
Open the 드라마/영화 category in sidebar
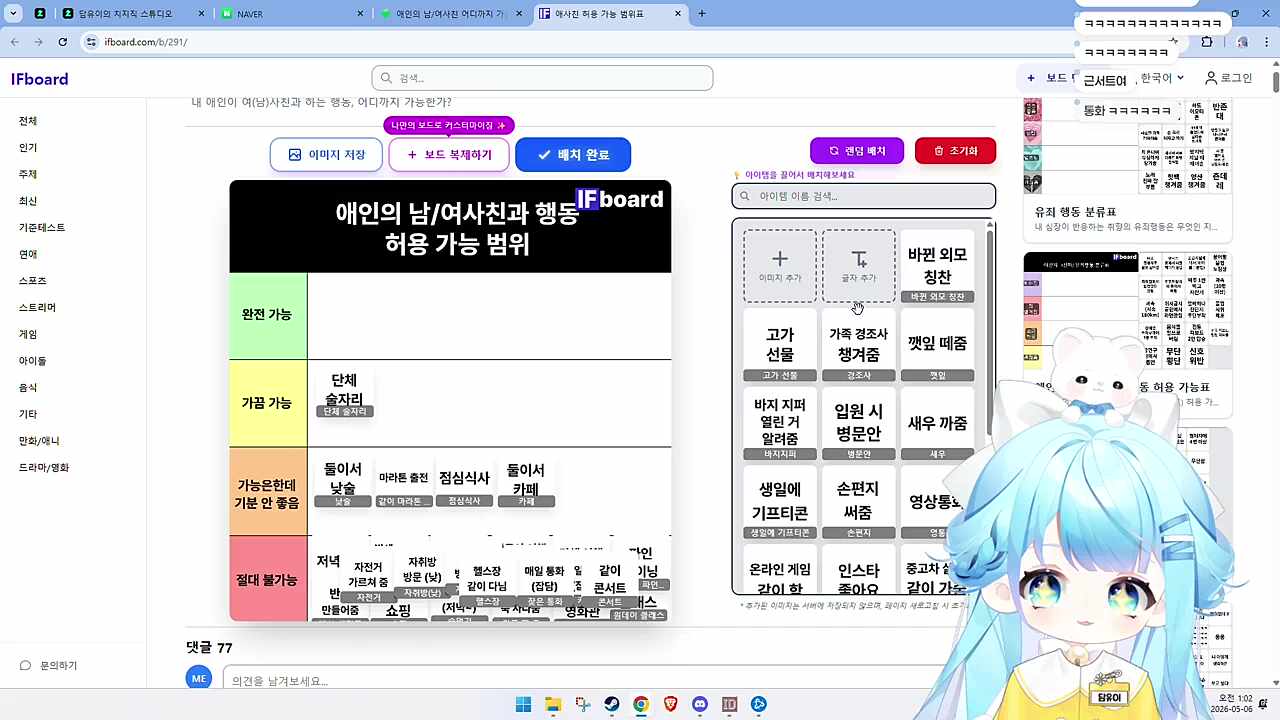(44, 468)
